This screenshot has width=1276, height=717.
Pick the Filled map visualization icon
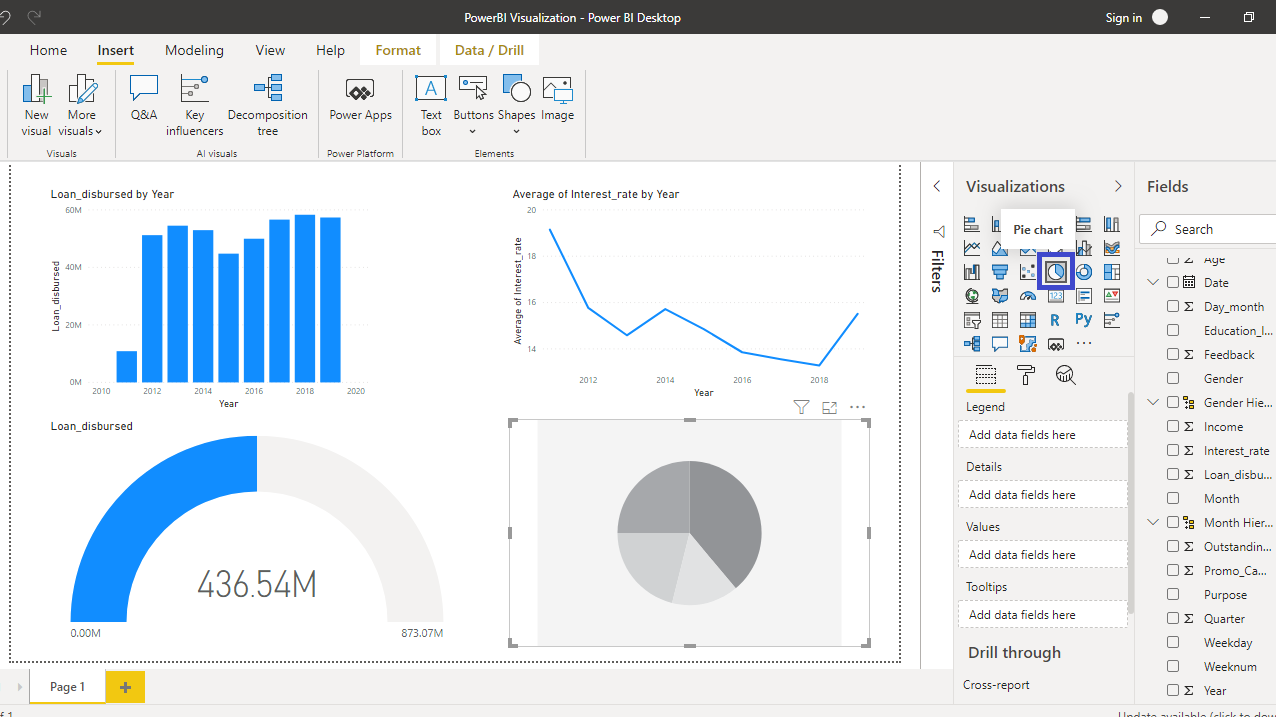pyautogui.click(x=1000, y=296)
